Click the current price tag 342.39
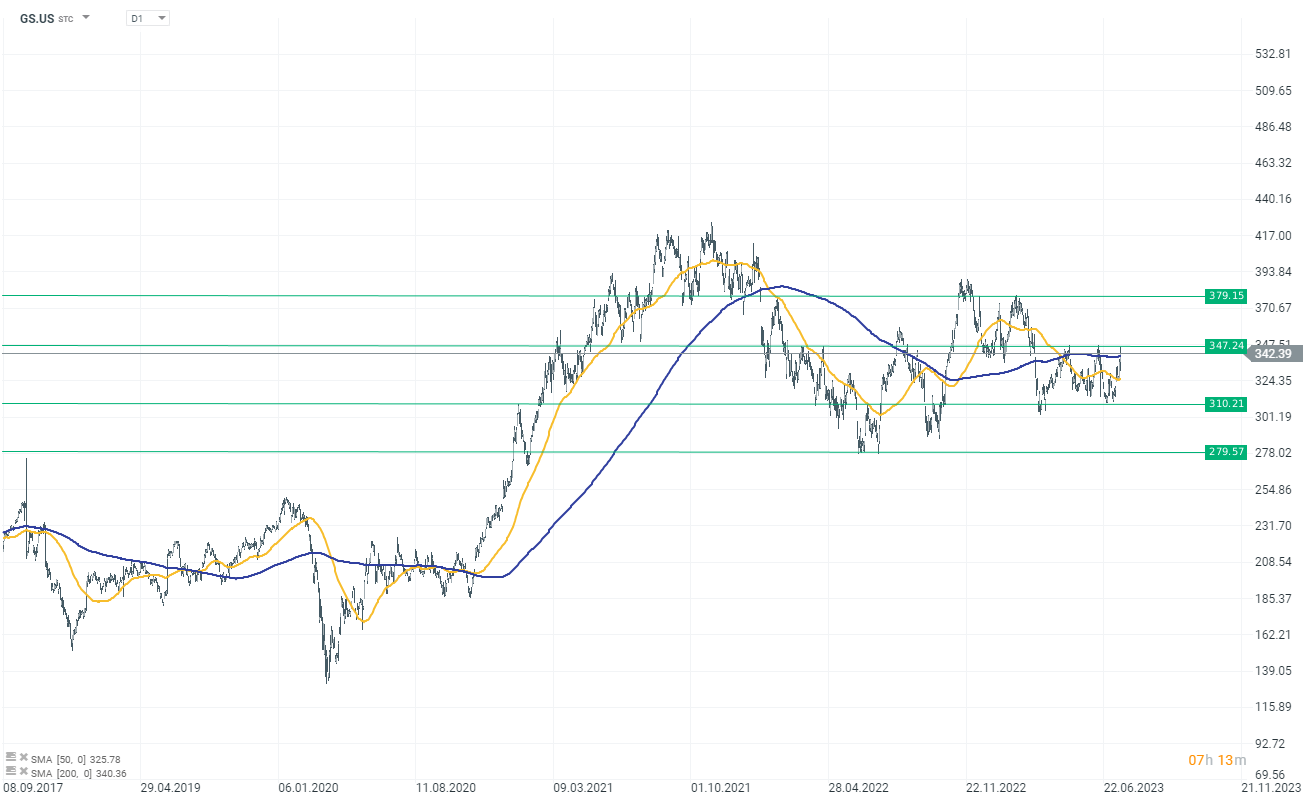The width and height of the screenshot is (1315, 805). pyautogui.click(x=1275, y=355)
